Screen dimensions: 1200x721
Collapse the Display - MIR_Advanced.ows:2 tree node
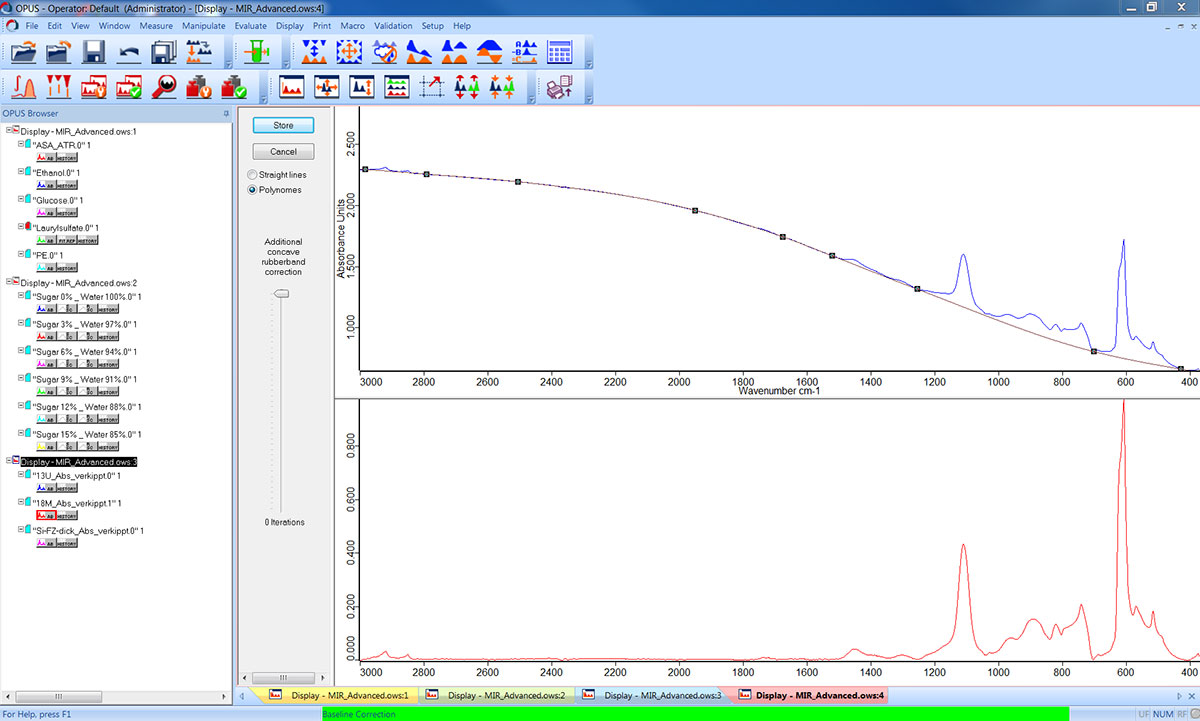9,283
